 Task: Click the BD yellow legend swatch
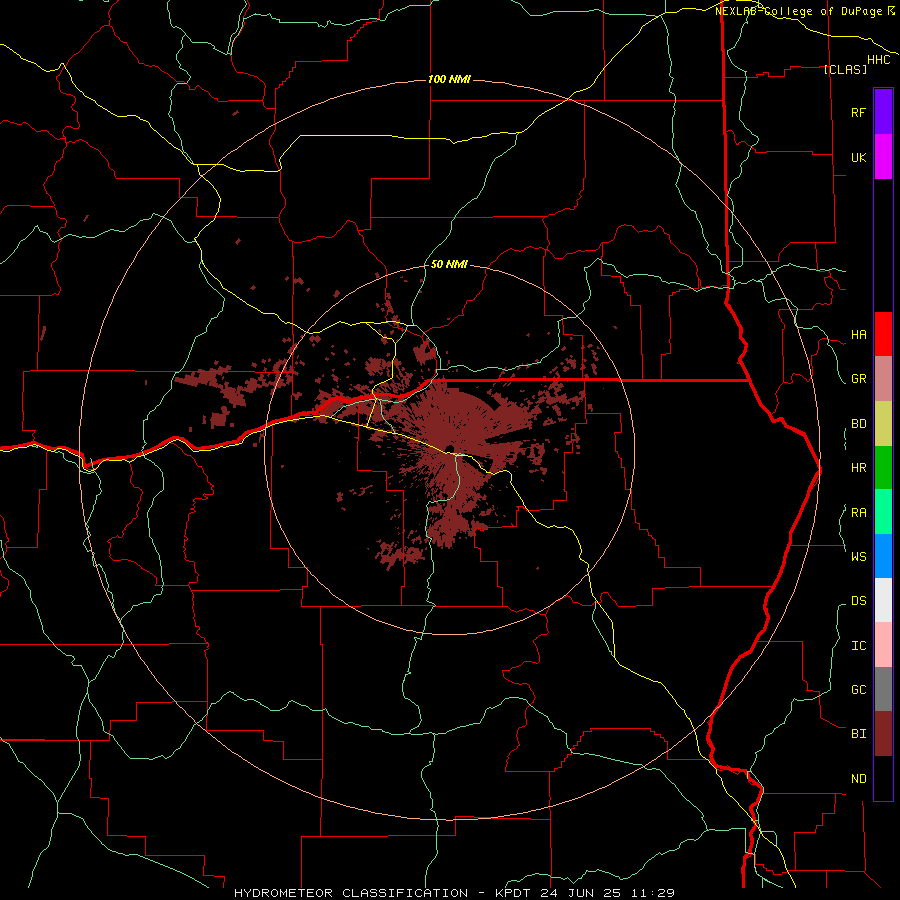883,424
